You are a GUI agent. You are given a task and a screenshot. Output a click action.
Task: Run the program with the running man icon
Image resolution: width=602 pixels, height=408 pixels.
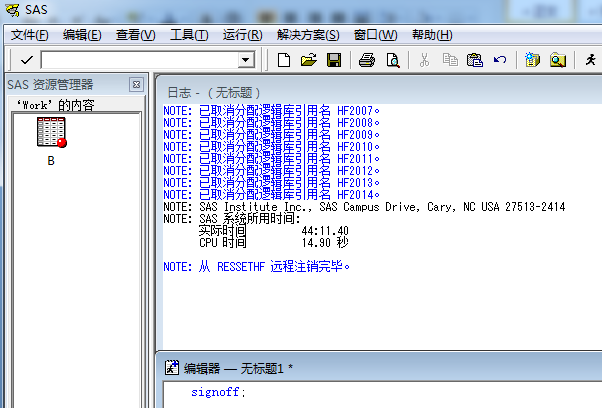(592, 60)
